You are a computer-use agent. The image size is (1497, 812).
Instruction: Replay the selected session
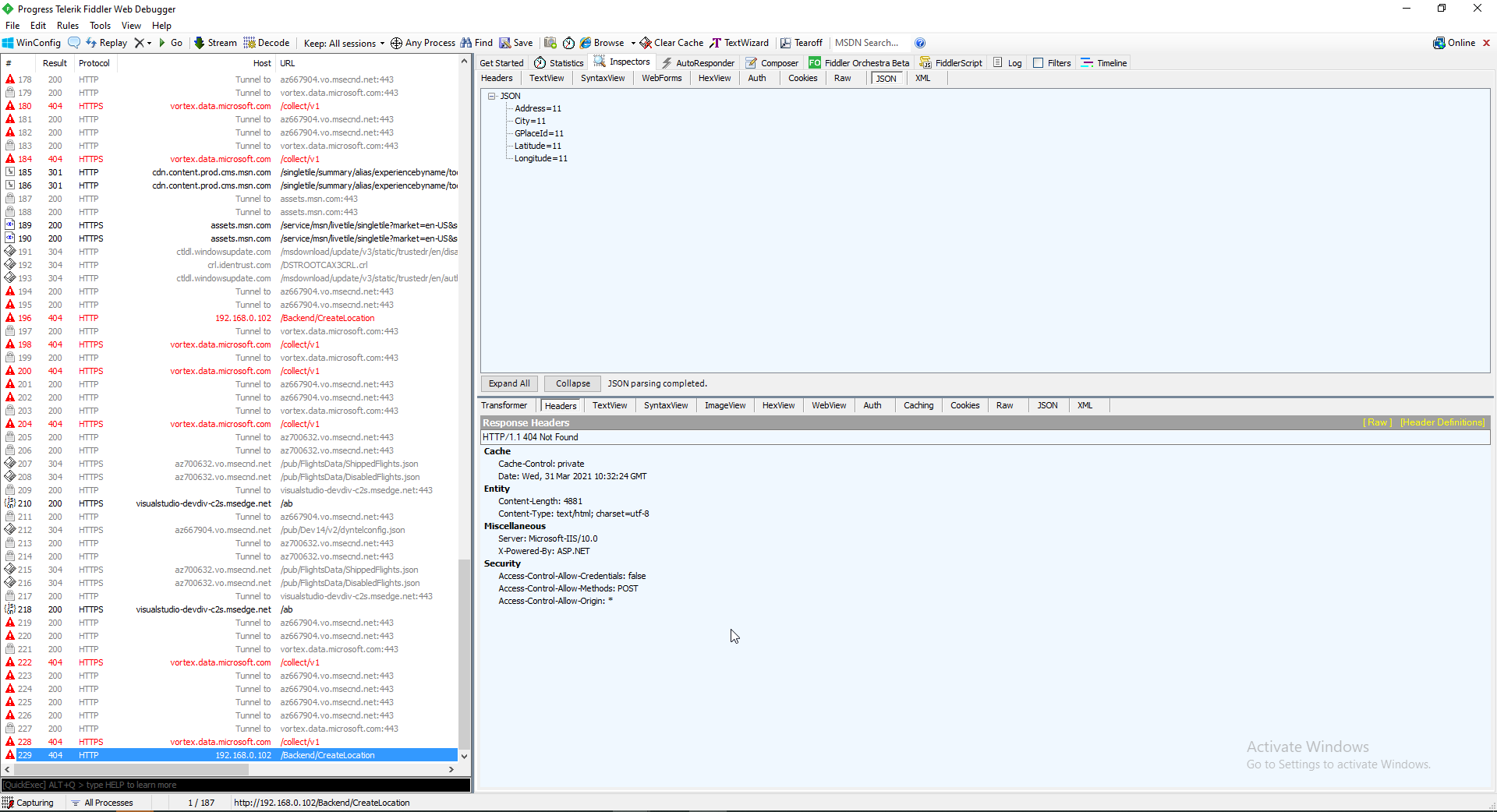106,43
